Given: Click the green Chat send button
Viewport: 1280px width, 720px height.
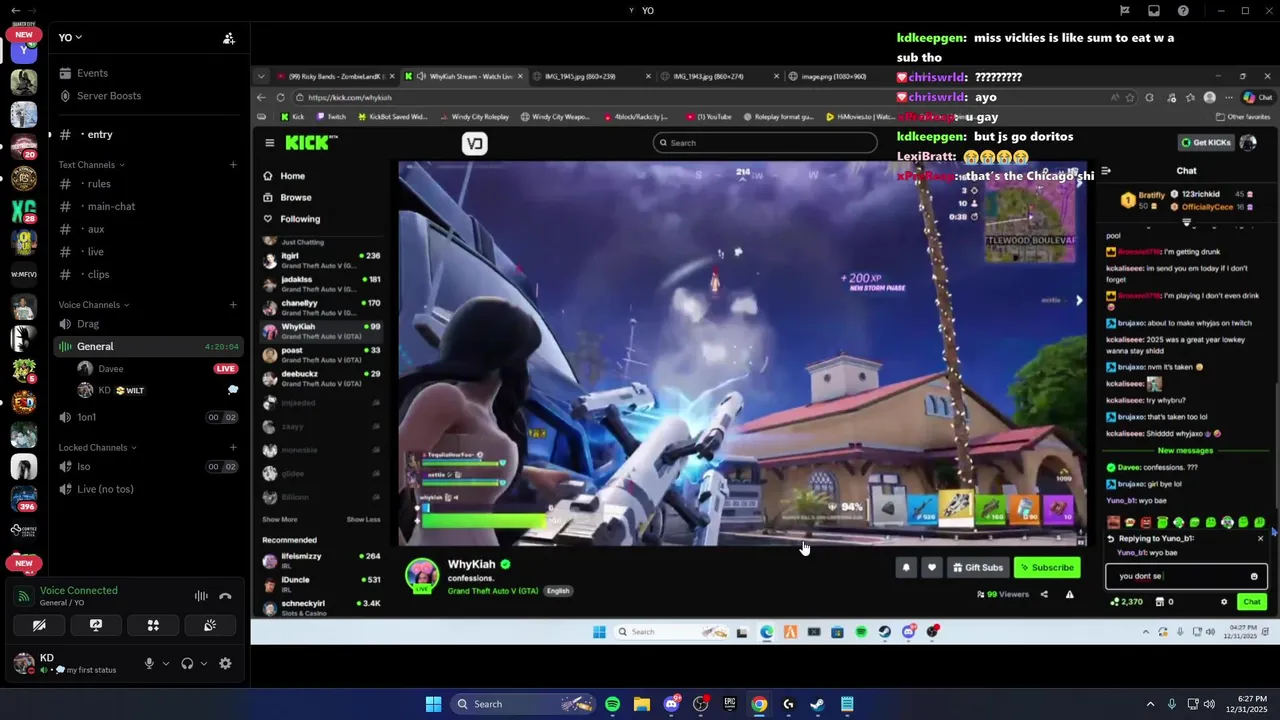Looking at the screenshot, I should point(1252,602).
